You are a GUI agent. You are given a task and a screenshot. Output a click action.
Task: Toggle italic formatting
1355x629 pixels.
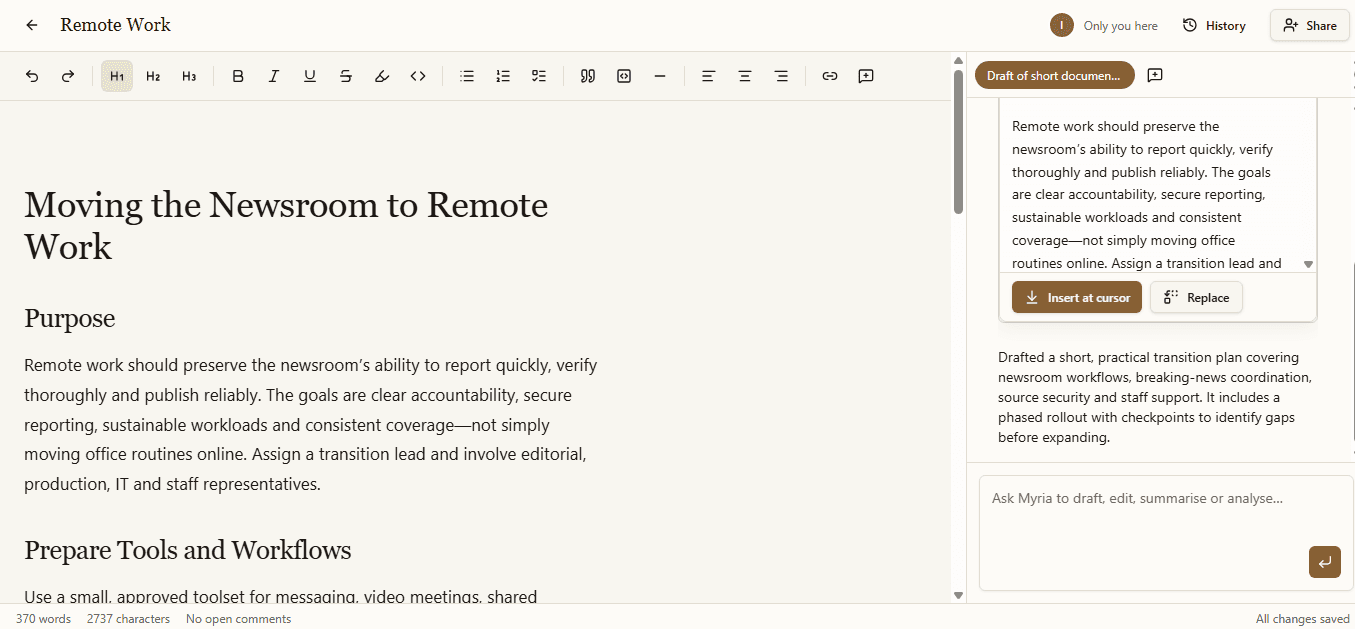[274, 76]
